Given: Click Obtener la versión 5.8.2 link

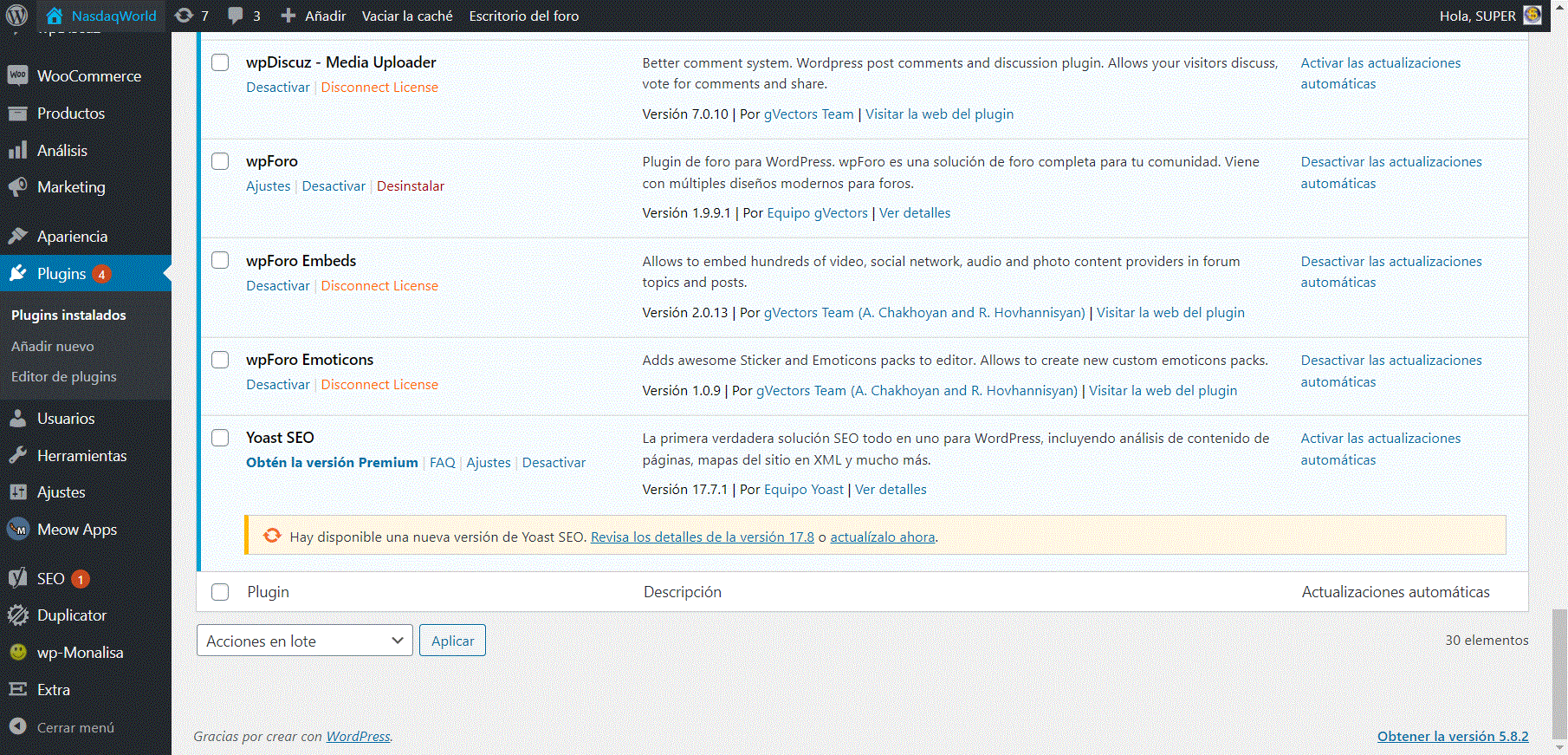Looking at the screenshot, I should 1453,736.
